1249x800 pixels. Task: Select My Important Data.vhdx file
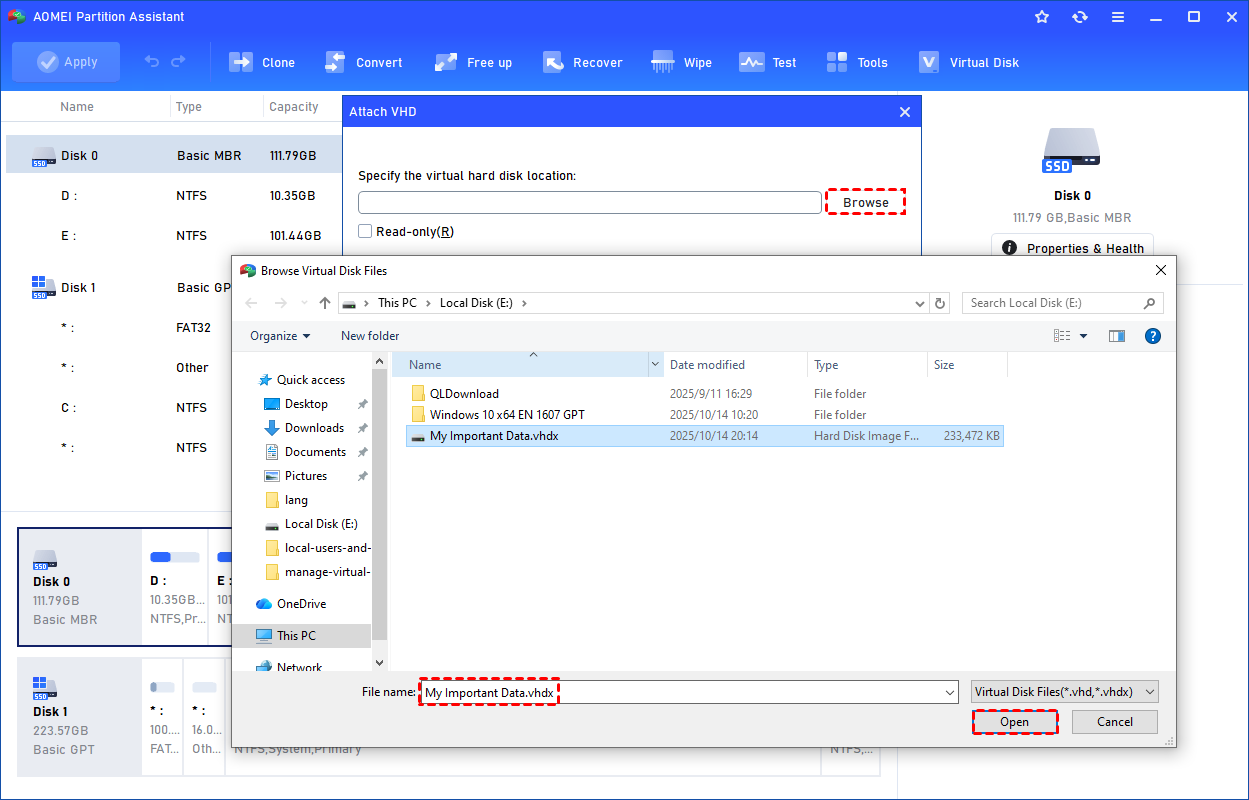point(705,436)
